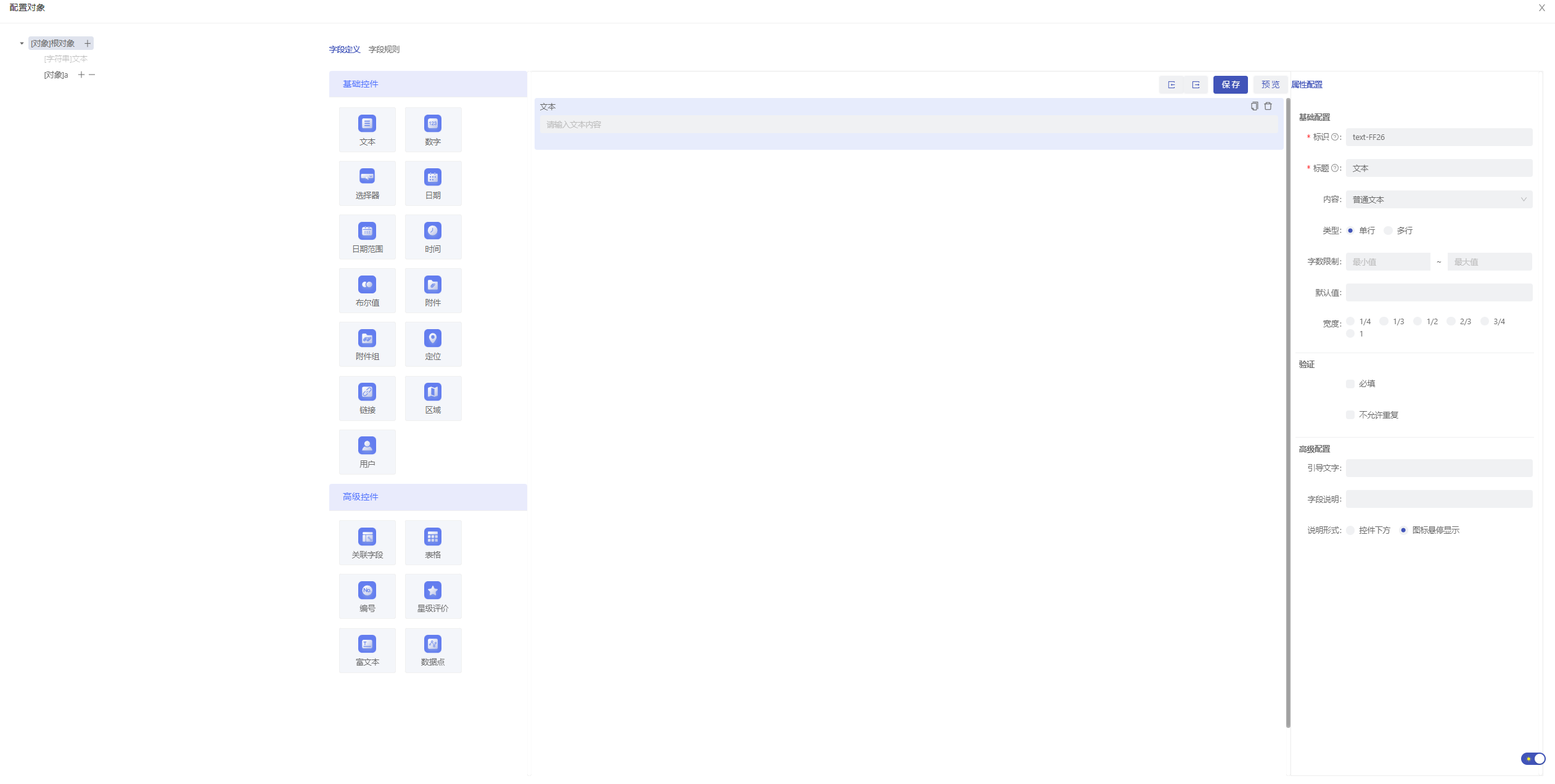
Task: Collapse the 根对象 tree node arrow
Action: [x=22, y=43]
